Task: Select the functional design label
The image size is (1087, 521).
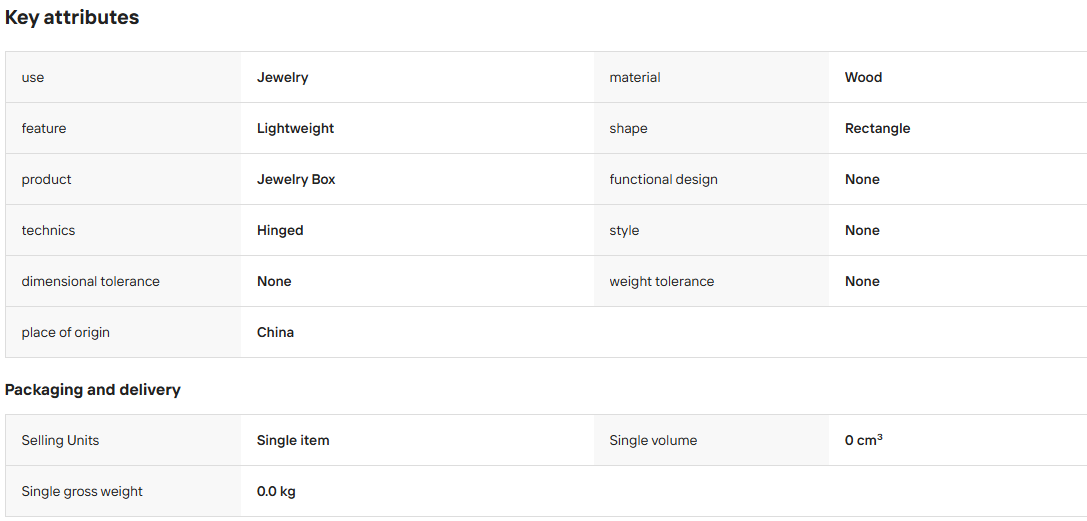Action: [663, 179]
